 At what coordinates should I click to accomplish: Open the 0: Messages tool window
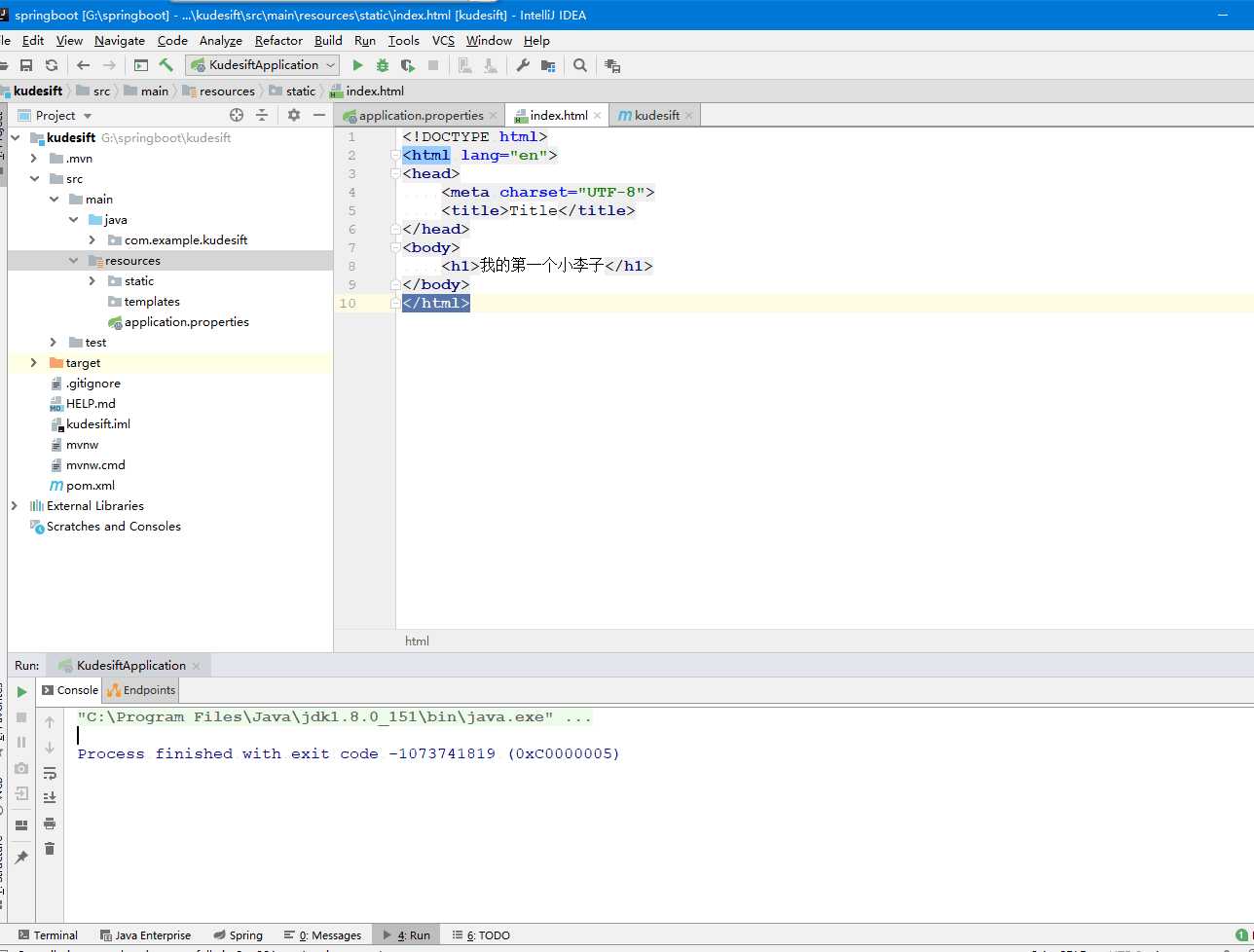(322, 934)
